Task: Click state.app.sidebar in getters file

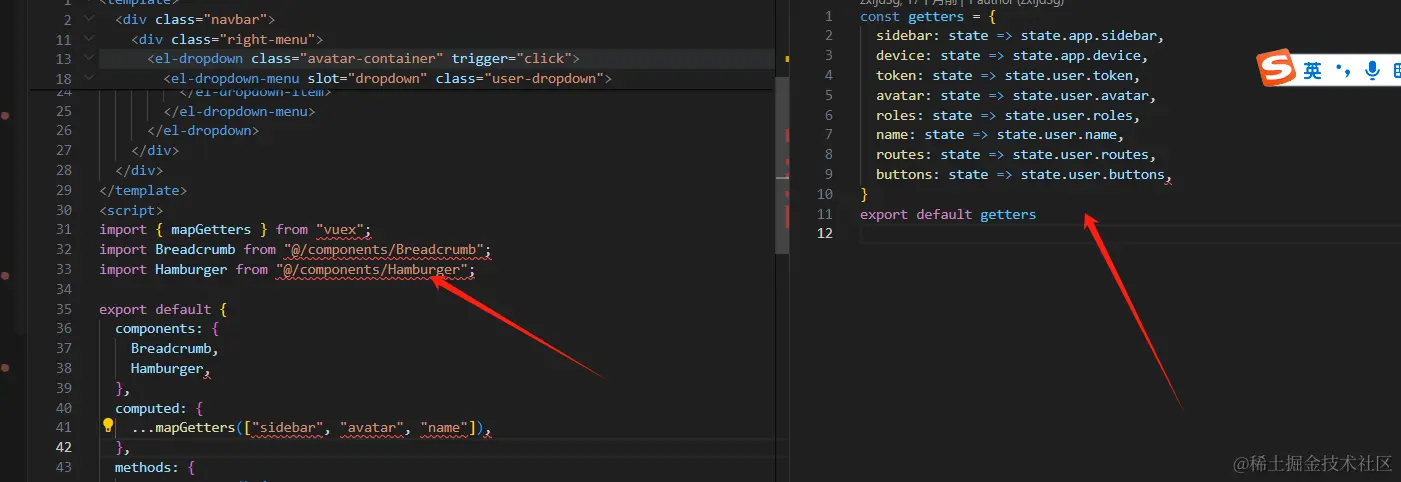Action: [1089, 36]
